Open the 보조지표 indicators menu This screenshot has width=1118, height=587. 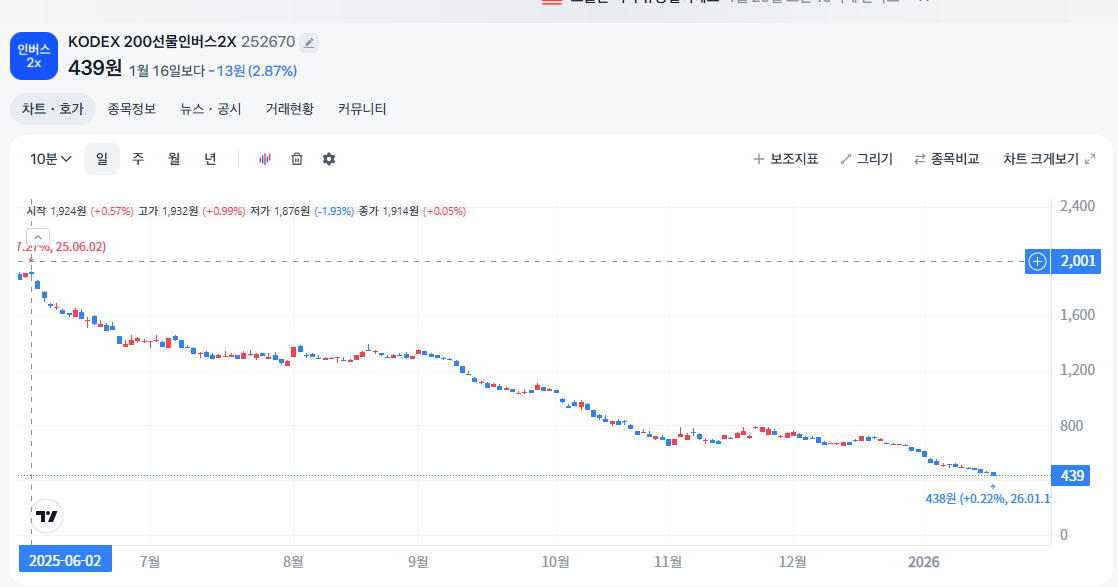(785, 159)
